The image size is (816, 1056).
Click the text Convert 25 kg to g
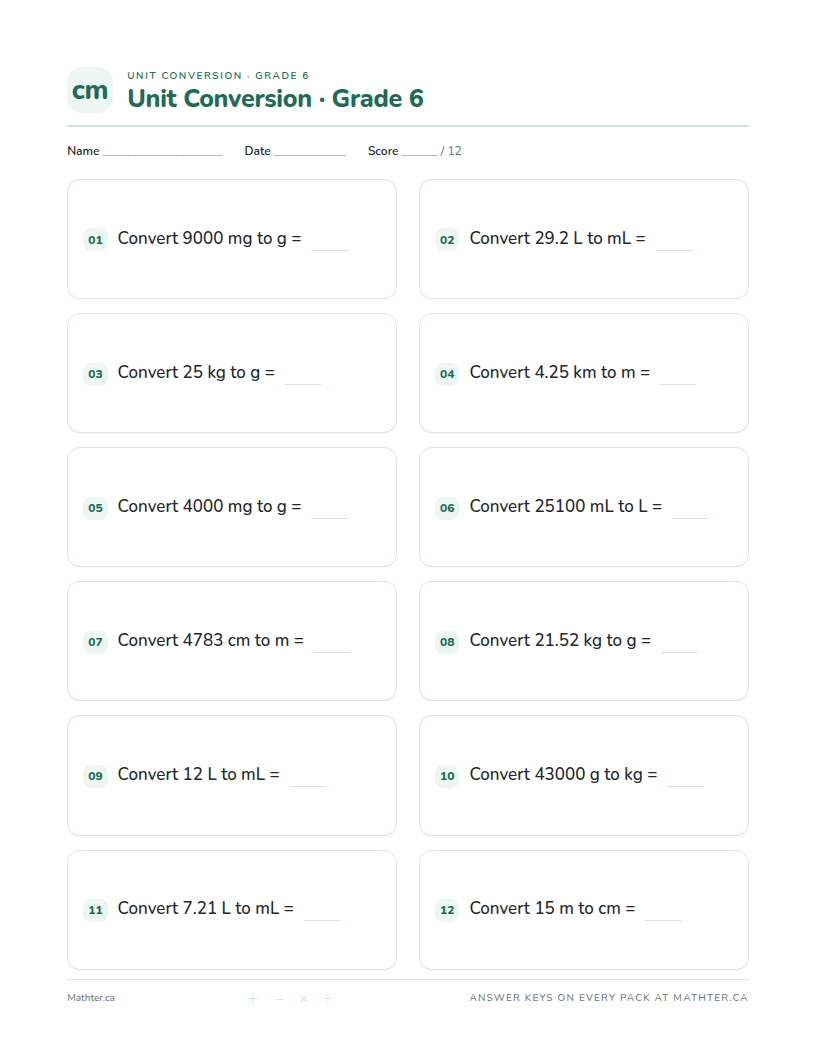point(189,372)
